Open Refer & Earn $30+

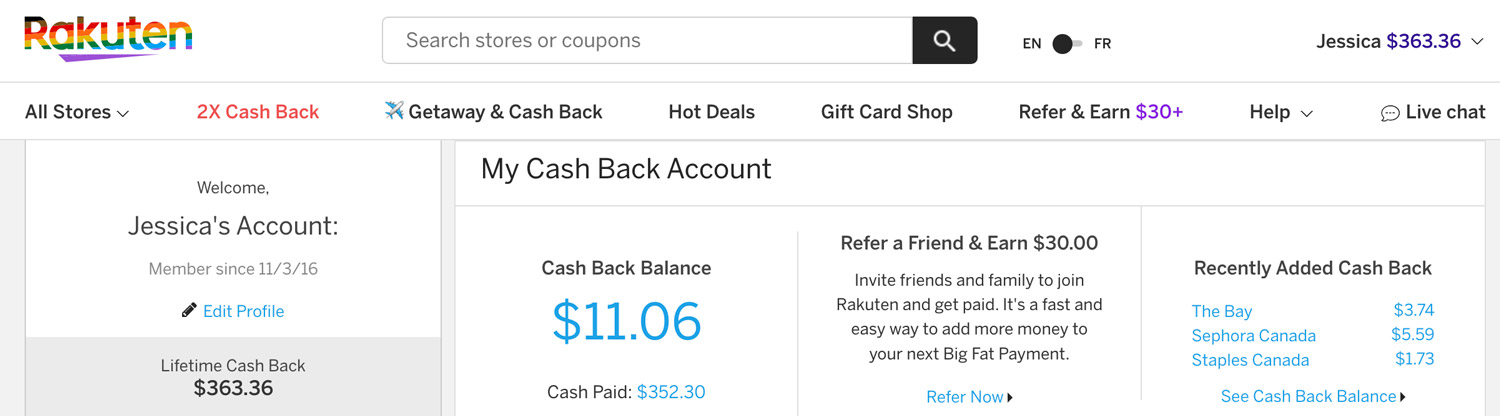1100,112
